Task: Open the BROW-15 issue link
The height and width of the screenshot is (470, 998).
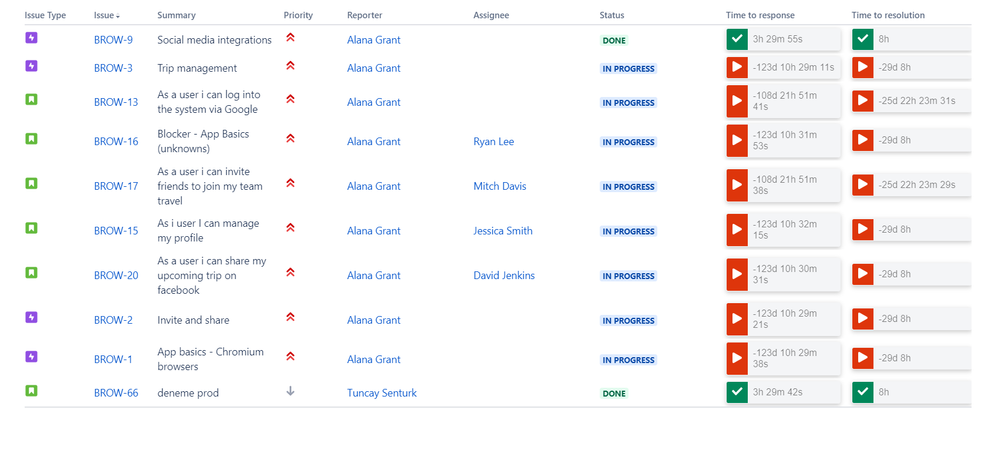Action: coord(116,231)
